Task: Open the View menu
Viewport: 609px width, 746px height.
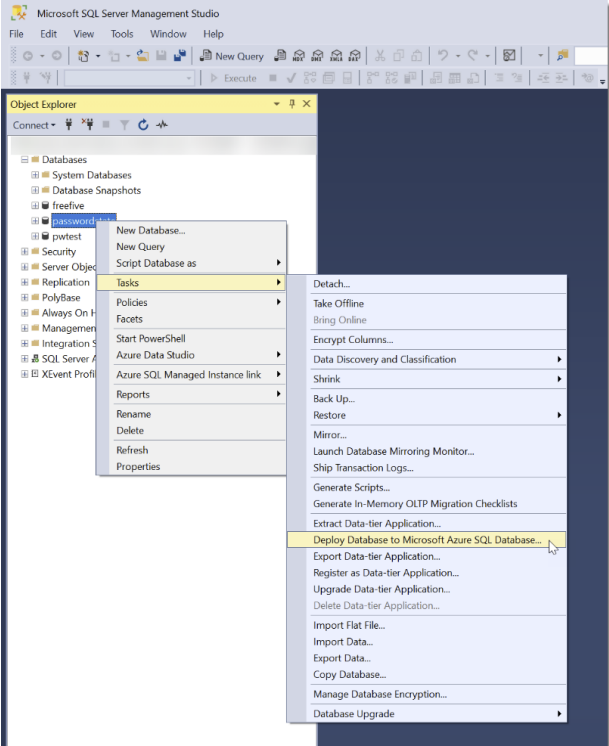Action: (x=84, y=34)
